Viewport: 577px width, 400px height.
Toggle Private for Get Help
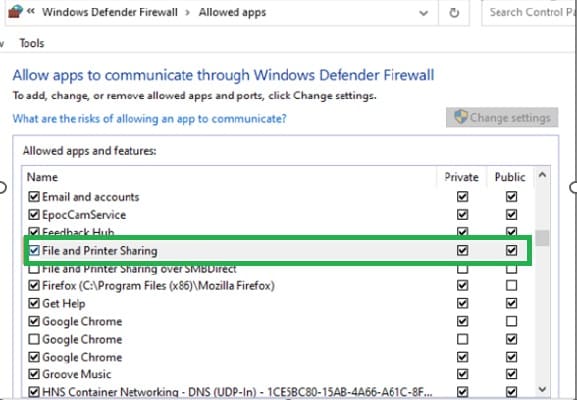pos(463,303)
